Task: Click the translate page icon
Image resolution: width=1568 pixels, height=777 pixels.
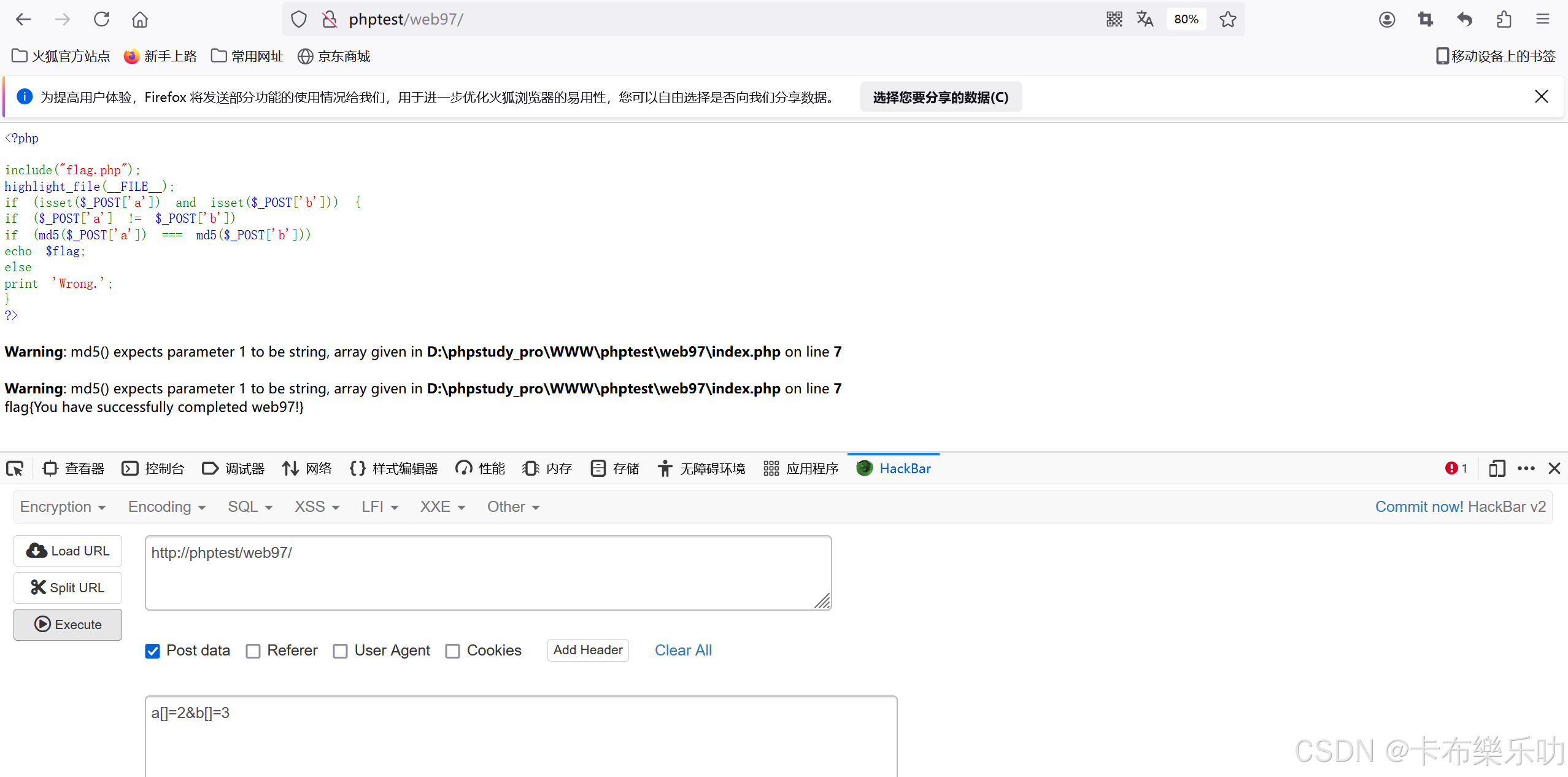Action: (1145, 20)
